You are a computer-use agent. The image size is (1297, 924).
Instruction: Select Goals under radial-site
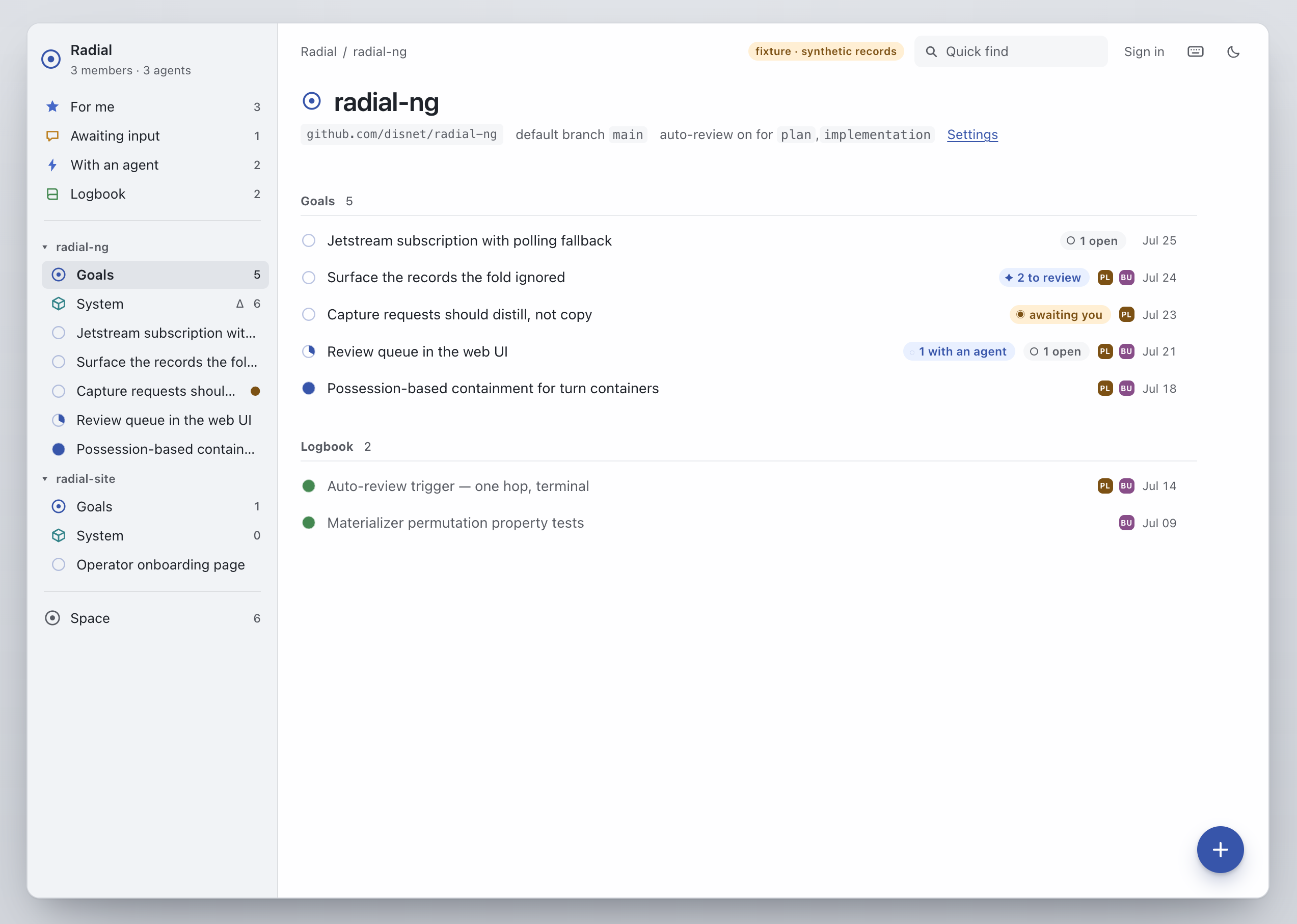pos(155,506)
